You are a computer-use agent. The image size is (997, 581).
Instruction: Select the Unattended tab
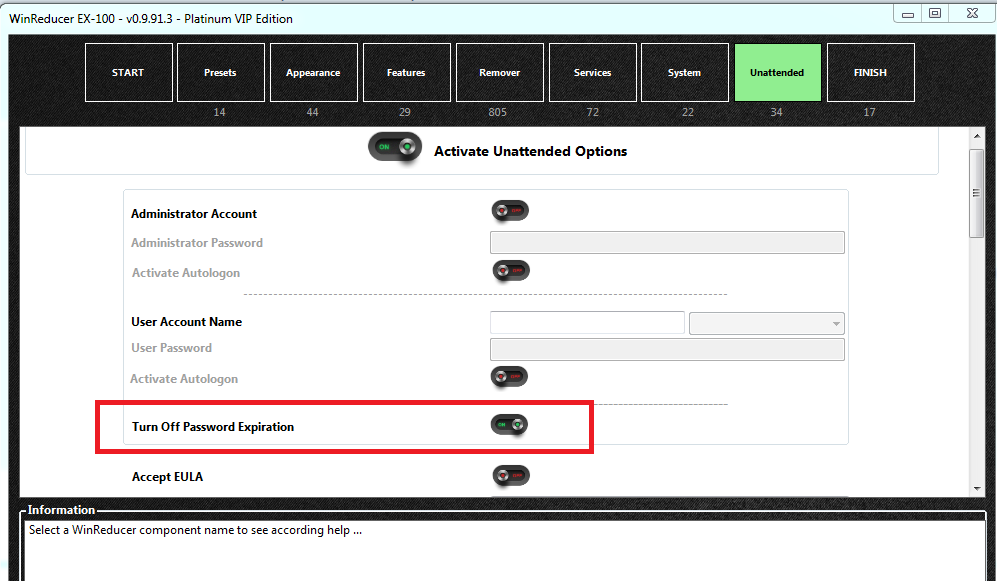(778, 72)
